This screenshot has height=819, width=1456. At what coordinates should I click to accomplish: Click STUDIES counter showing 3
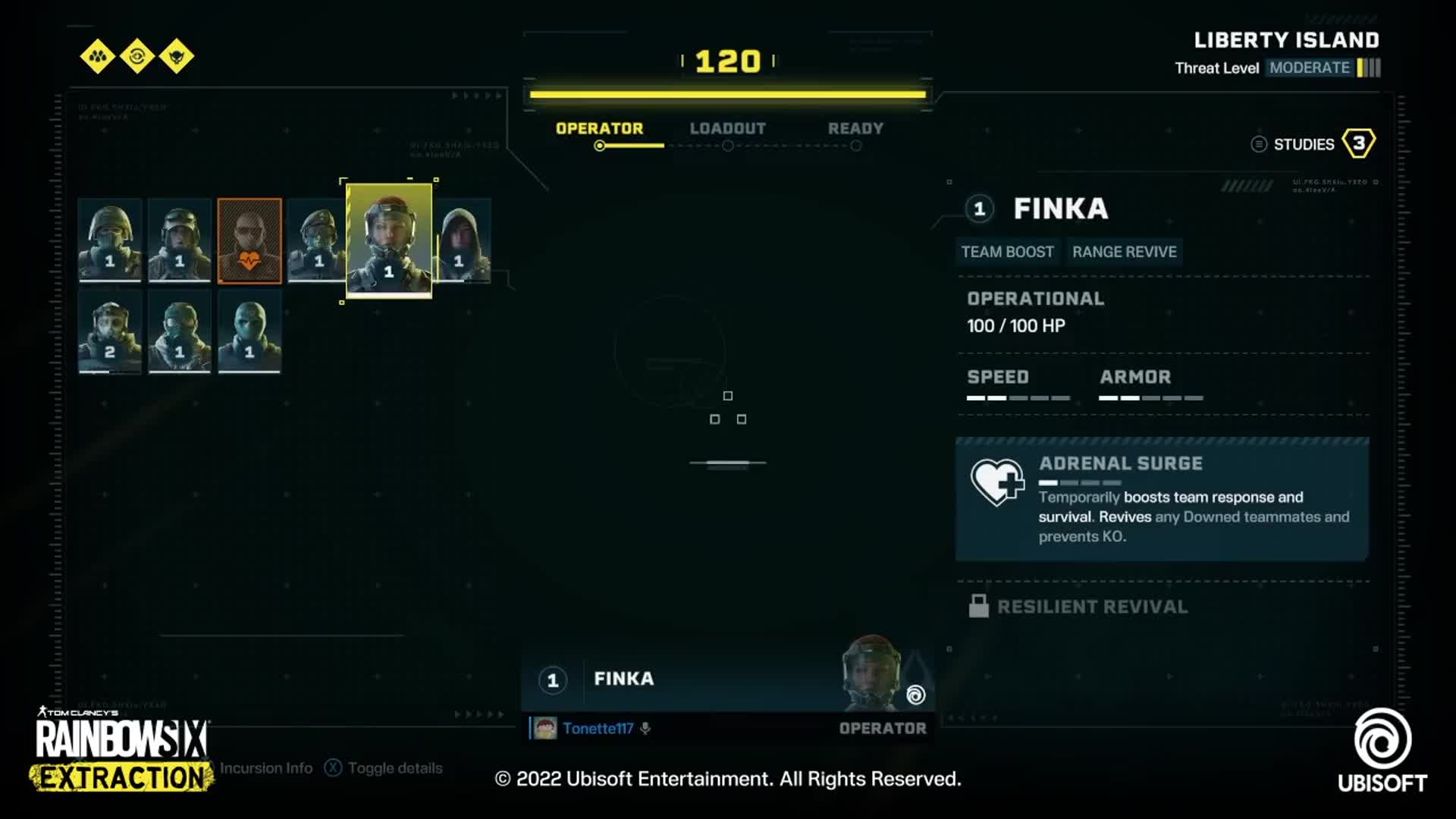tap(1357, 143)
